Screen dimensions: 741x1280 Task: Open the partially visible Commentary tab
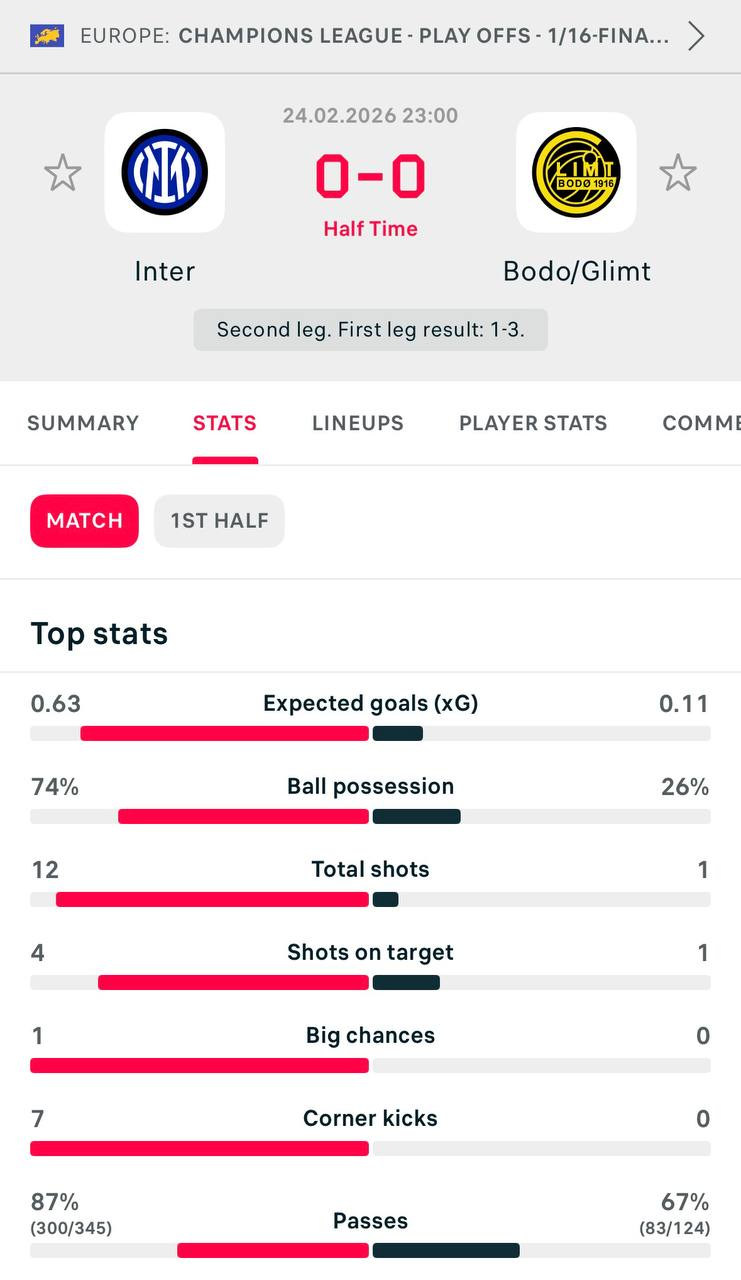coord(700,423)
